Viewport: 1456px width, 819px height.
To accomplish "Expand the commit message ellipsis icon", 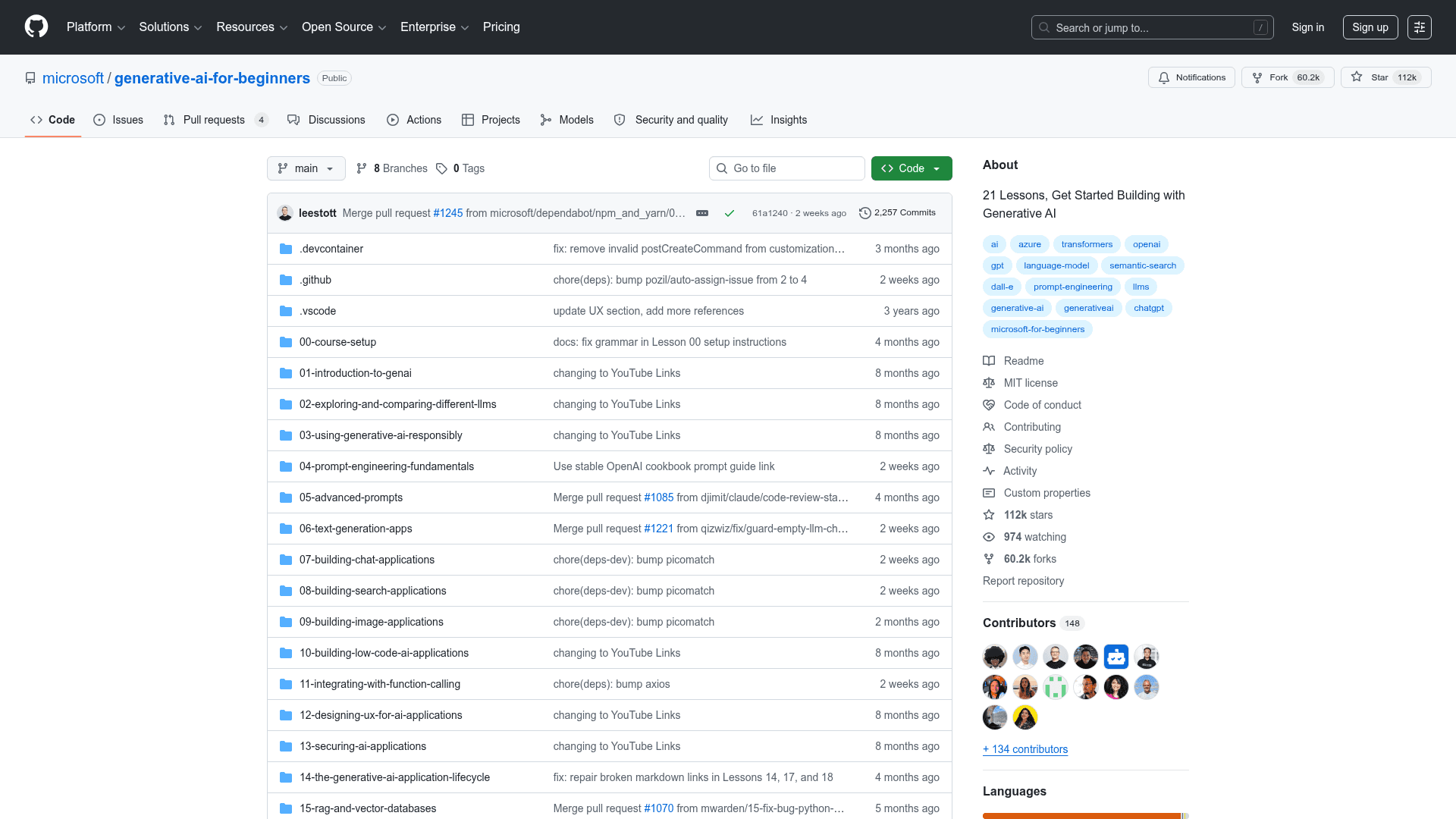I will pos(702,213).
